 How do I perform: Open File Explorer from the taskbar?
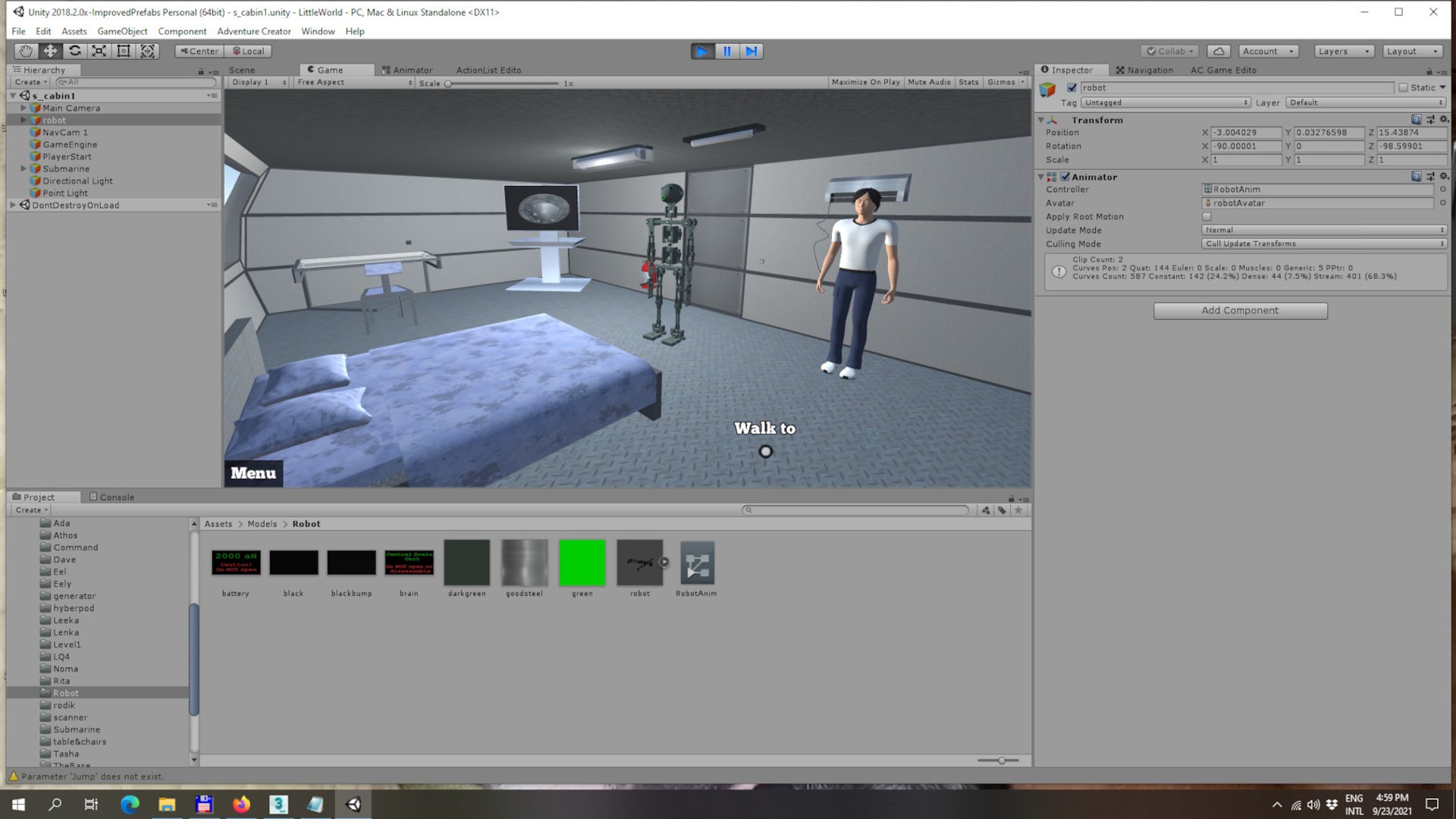coord(167,804)
